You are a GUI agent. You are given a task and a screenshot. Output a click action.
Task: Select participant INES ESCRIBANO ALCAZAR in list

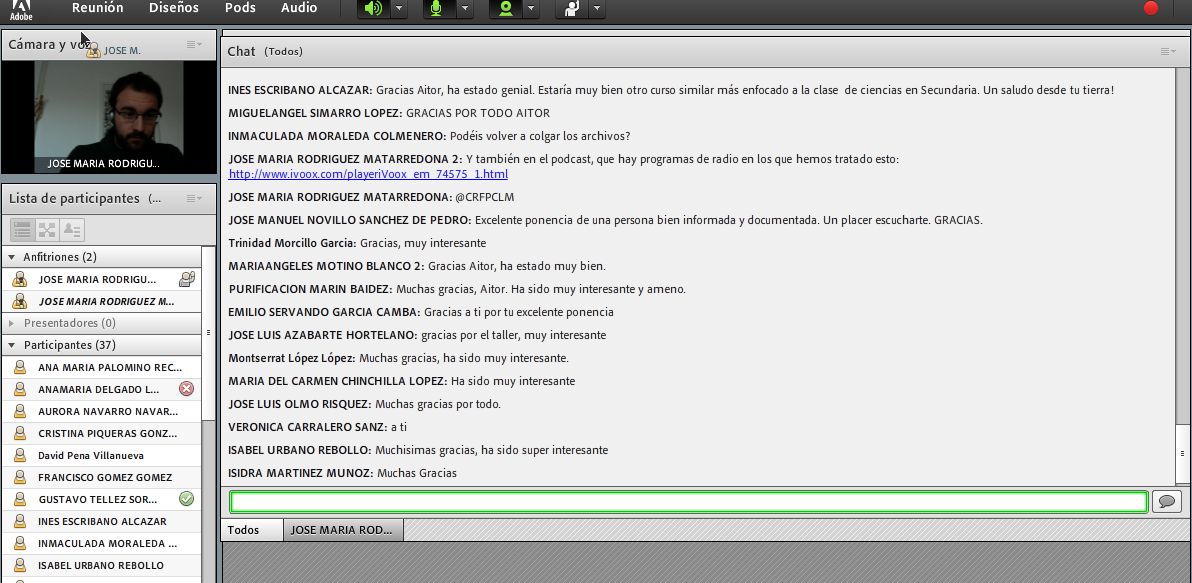tap(102, 521)
